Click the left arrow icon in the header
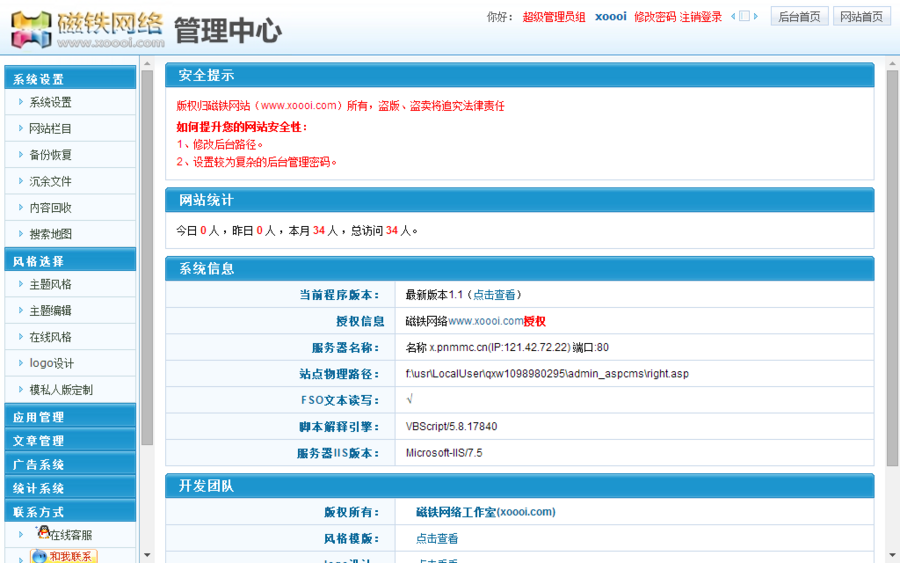Image resolution: width=900 pixels, height=563 pixels. pos(733,17)
